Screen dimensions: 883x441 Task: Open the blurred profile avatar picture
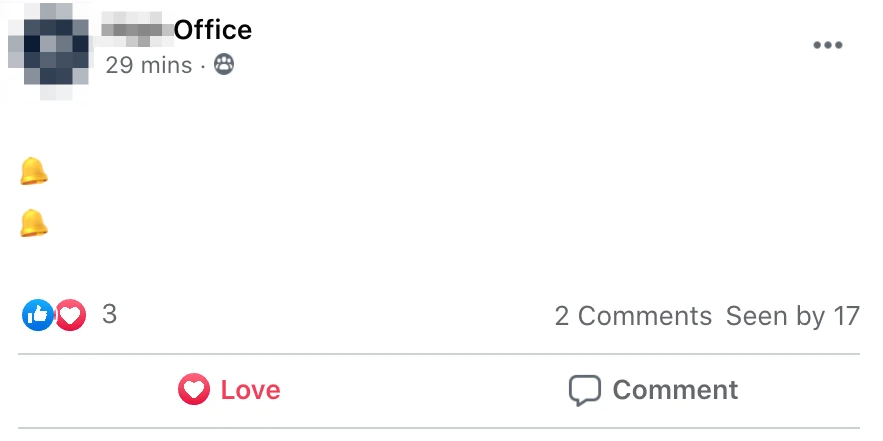49,51
